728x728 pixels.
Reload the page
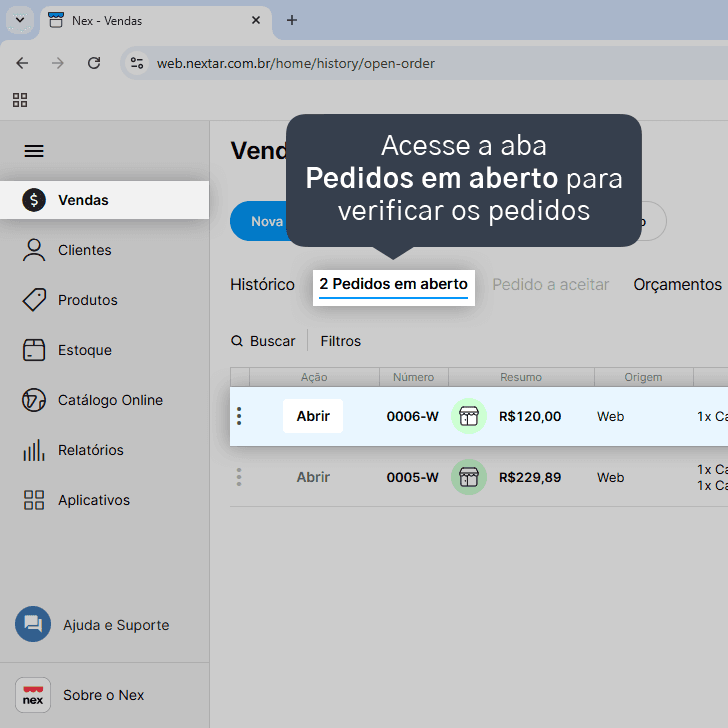point(94,63)
